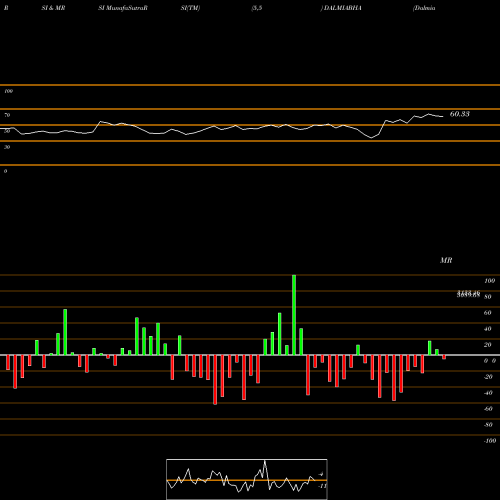This screenshot has width=500, height=500.
Task: Click the RSI axis label 0
Action: pos(5,171)
